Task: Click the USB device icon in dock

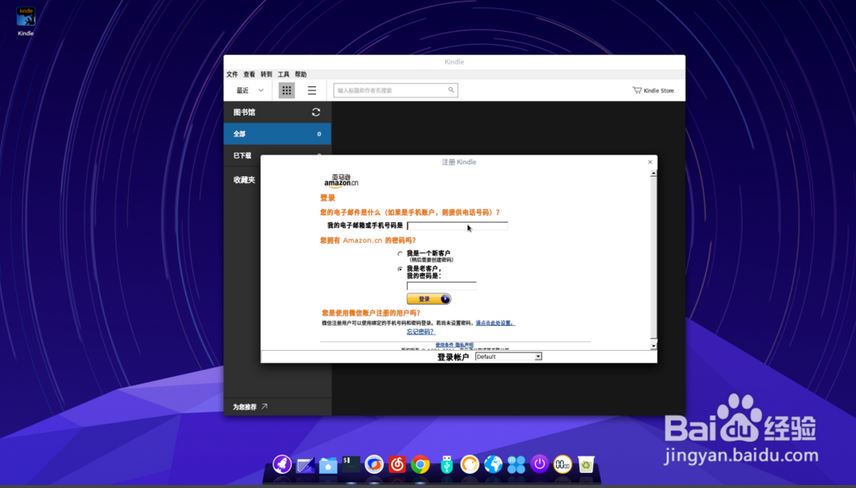Action: pyautogui.click(x=447, y=465)
